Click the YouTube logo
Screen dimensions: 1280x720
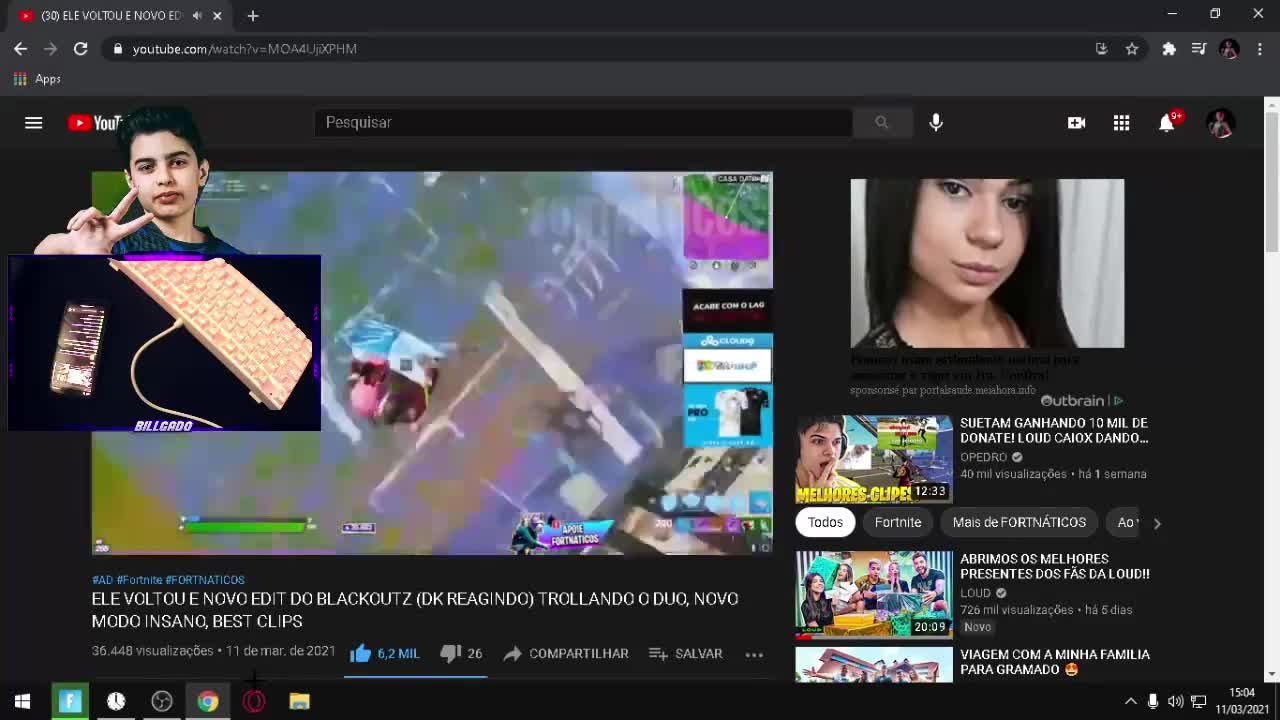95,123
